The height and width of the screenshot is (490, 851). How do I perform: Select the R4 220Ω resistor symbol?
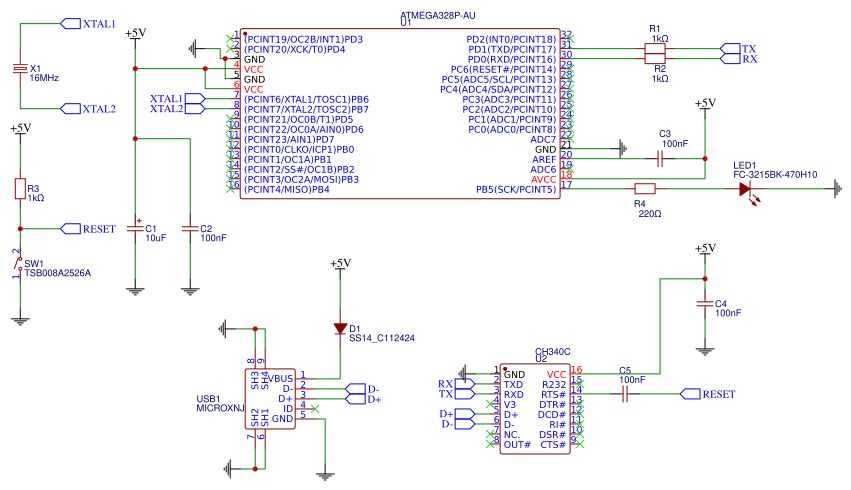pyautogui.click(x=645, y=189)
